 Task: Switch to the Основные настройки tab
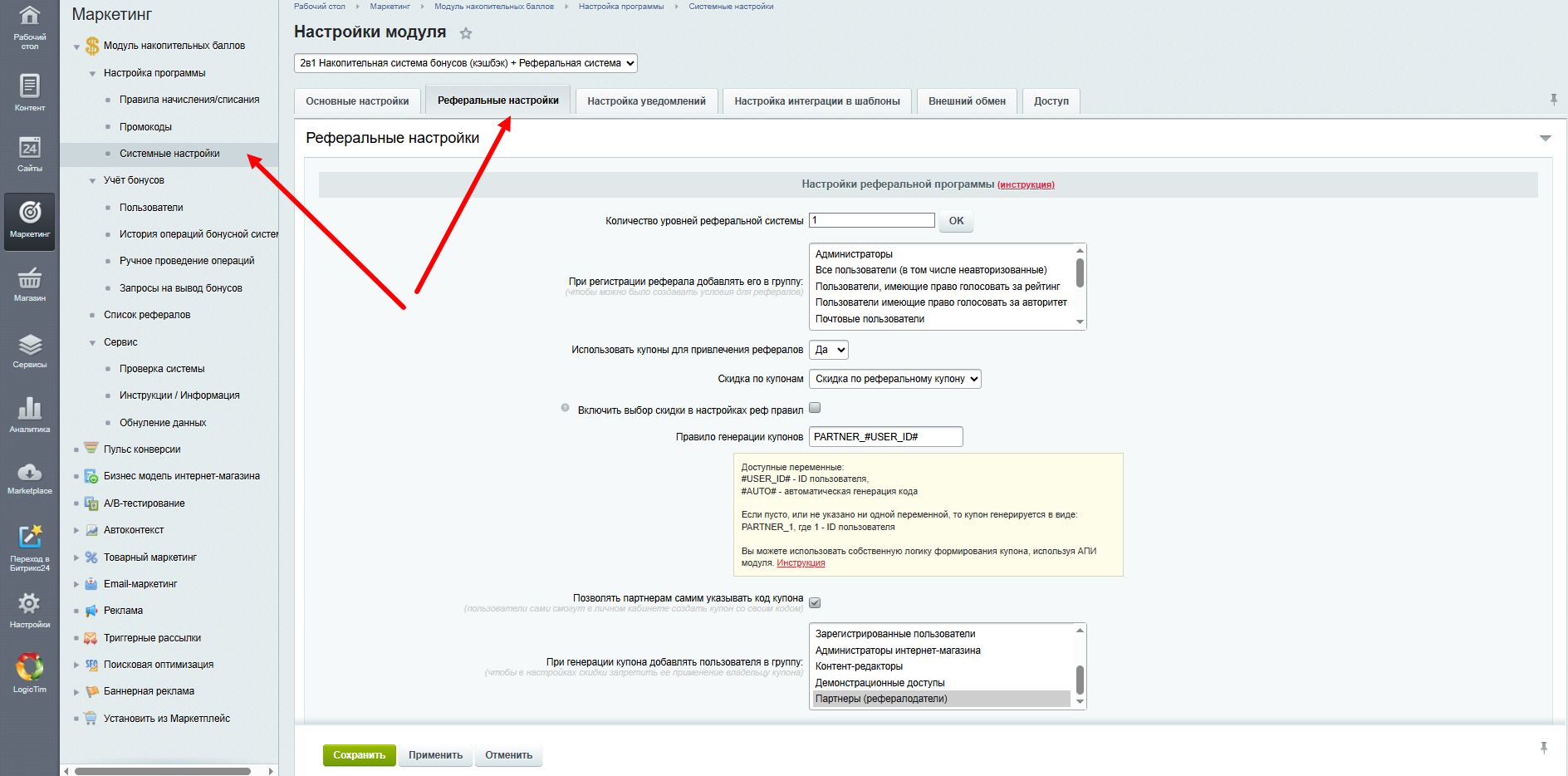pos(357,101)
